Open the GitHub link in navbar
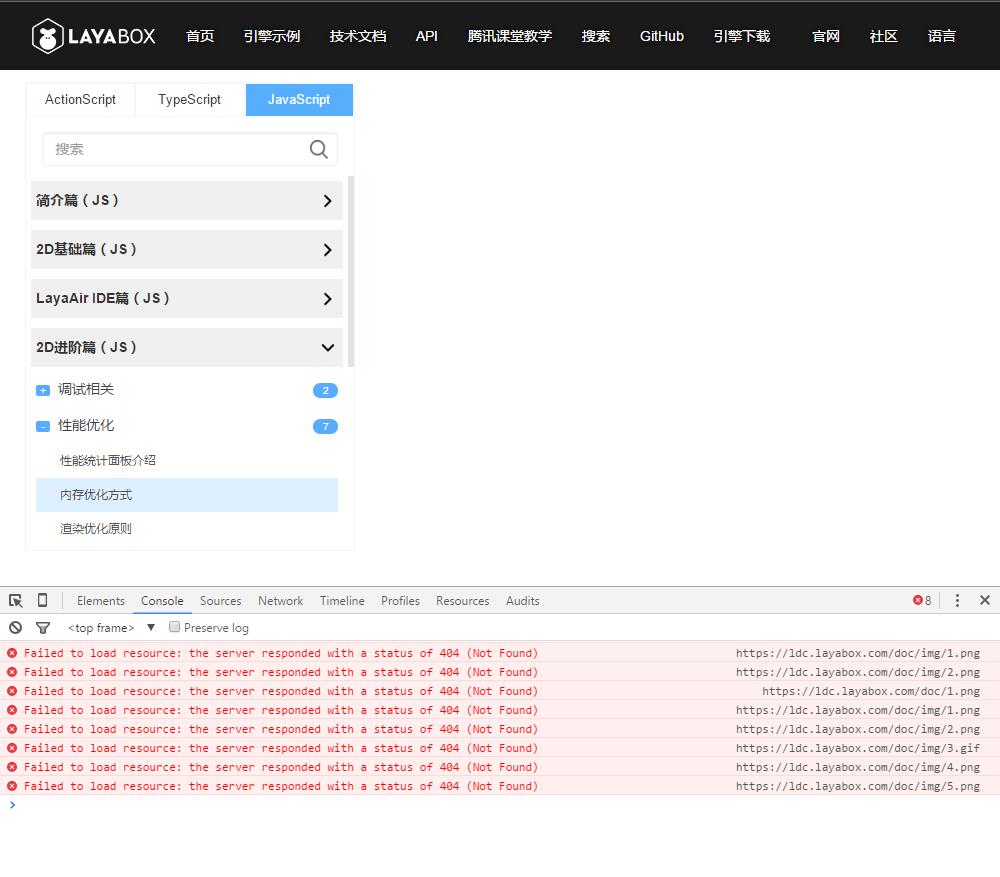Image resolution: width=1000 pixels, height=877 pixels. click(x=661, y=36)
